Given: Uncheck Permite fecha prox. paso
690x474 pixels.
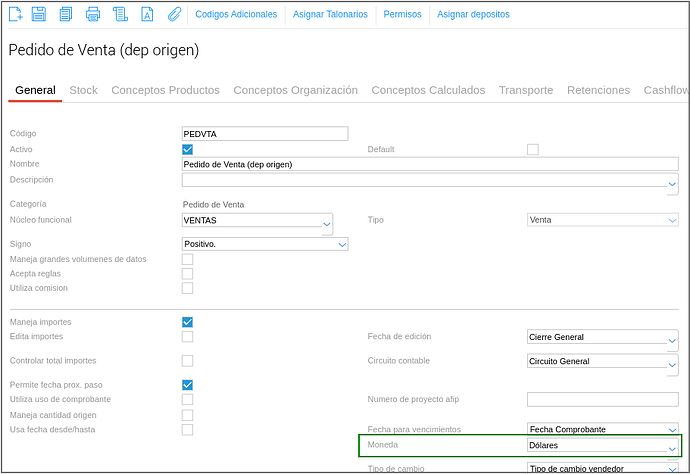Looking at the screenshot, I should [x=187, y=385].
